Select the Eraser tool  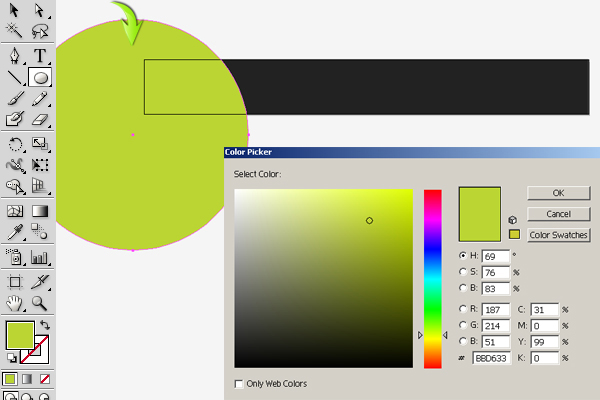click(x=40, y=119)
